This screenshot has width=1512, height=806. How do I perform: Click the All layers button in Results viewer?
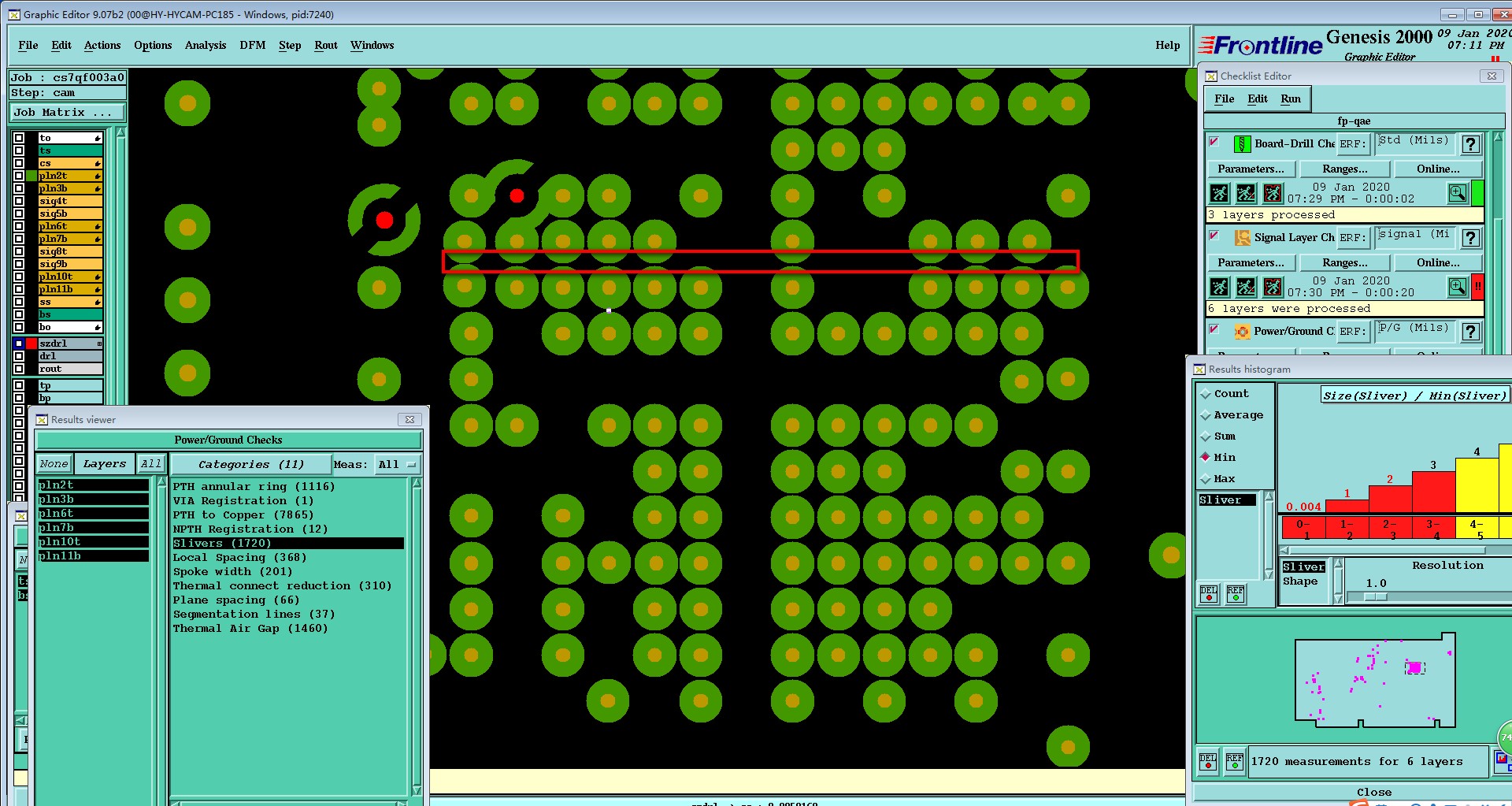(151, 464)
